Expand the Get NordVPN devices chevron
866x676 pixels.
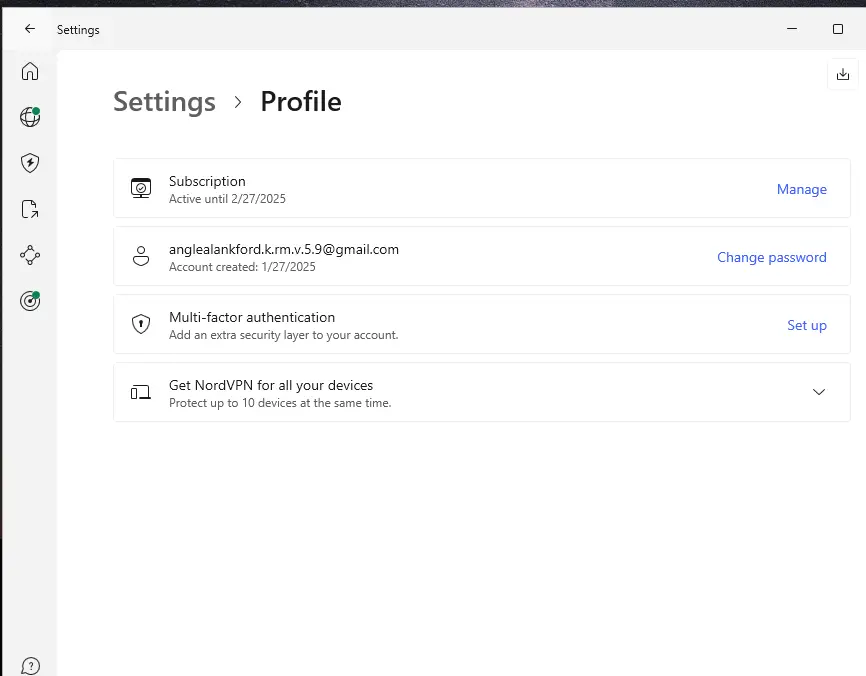[x=819, y=392]
